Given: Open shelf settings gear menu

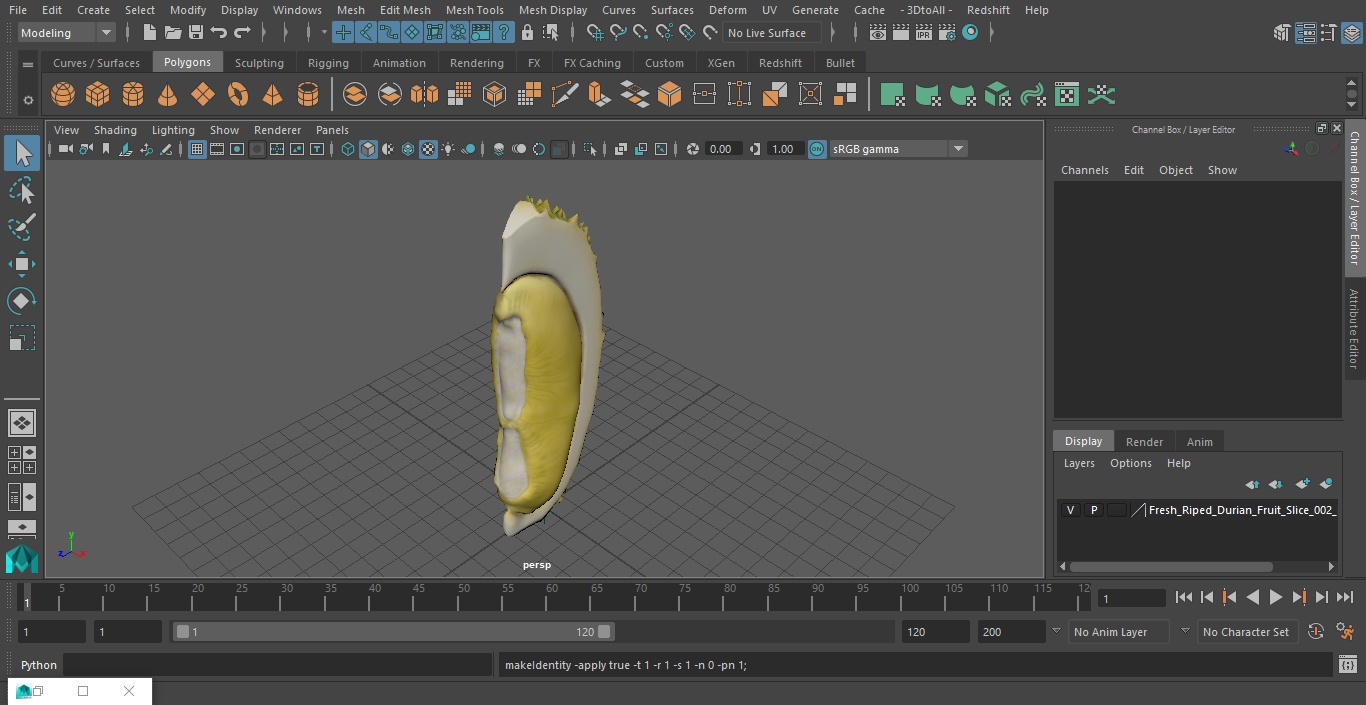Looking at the screenshot, I should 28,100.
